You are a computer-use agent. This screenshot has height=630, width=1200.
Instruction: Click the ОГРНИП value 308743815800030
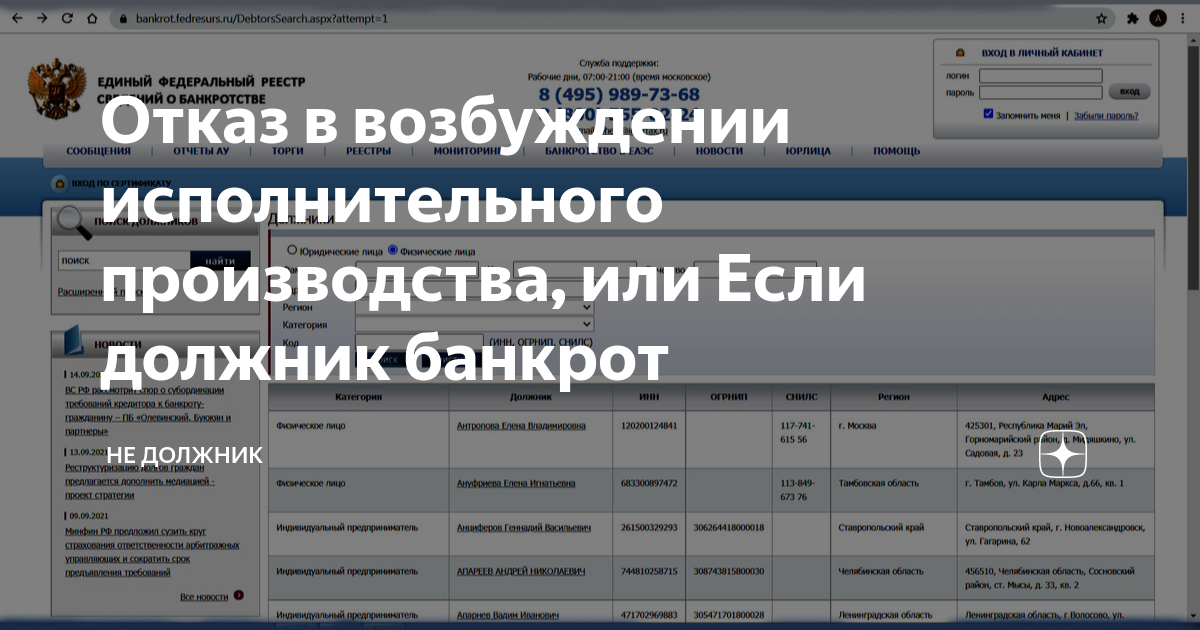click(x=729, y=571)
